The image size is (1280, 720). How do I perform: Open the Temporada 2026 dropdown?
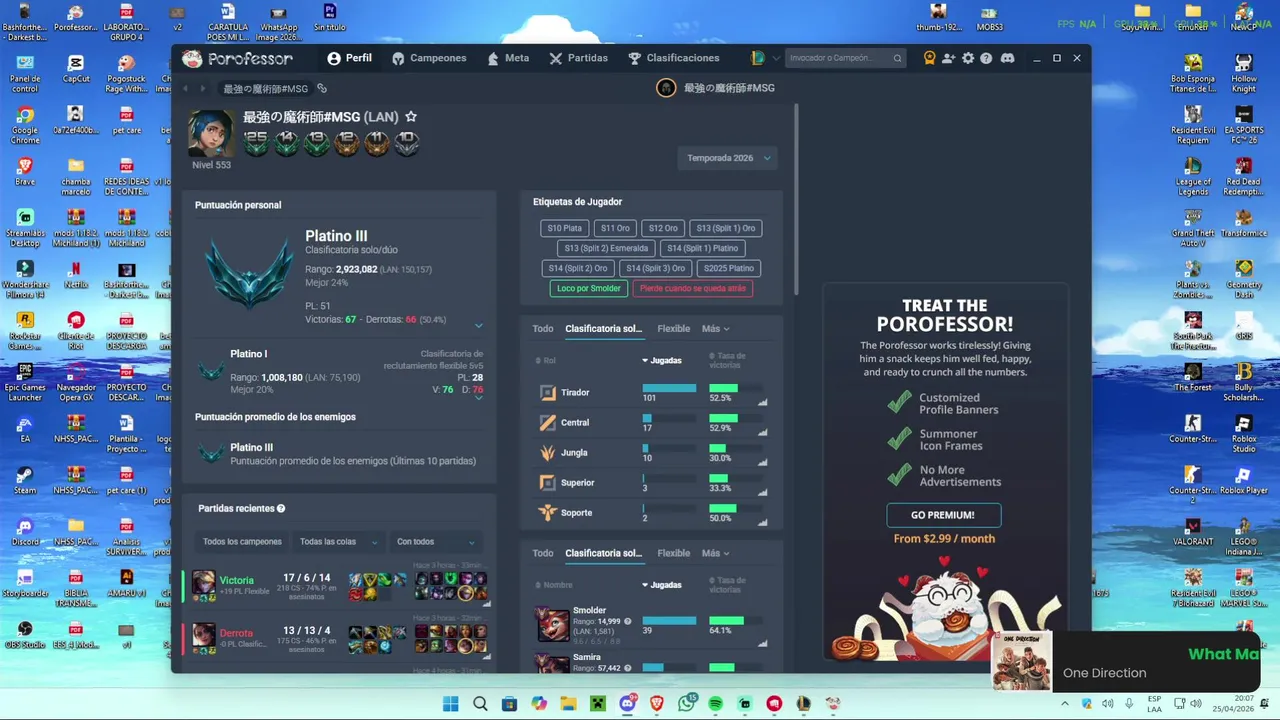coord(728,158)
